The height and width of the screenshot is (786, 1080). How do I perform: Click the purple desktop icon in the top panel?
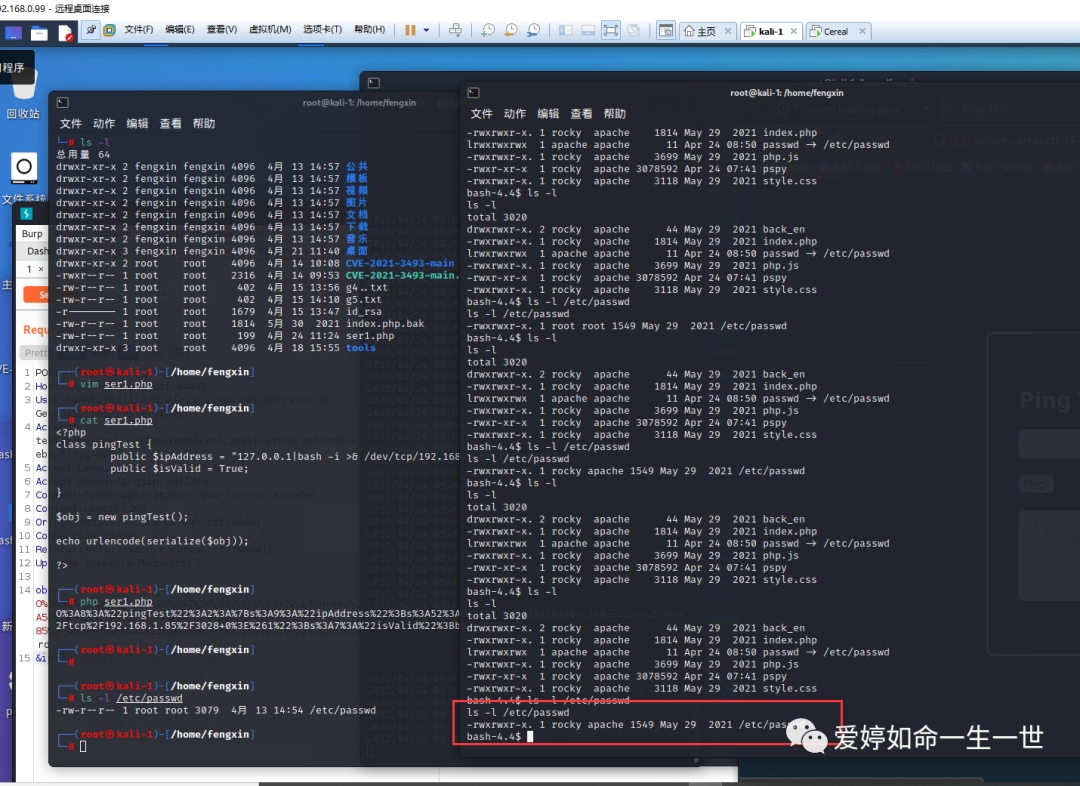(x=13, y=32)
